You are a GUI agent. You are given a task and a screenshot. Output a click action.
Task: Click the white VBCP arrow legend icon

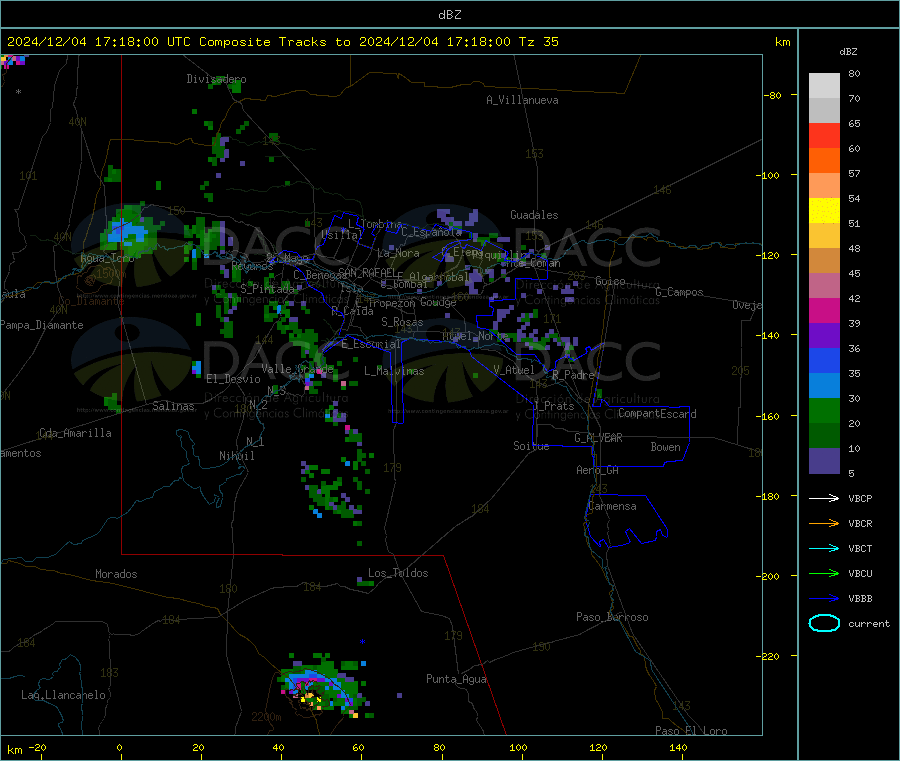[x=824, y=498]
